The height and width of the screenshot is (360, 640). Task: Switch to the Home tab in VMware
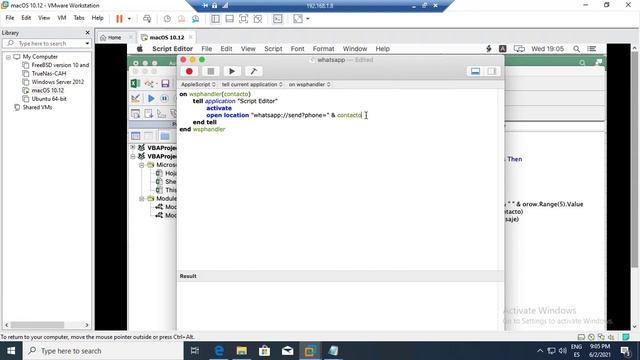[111, 38]
